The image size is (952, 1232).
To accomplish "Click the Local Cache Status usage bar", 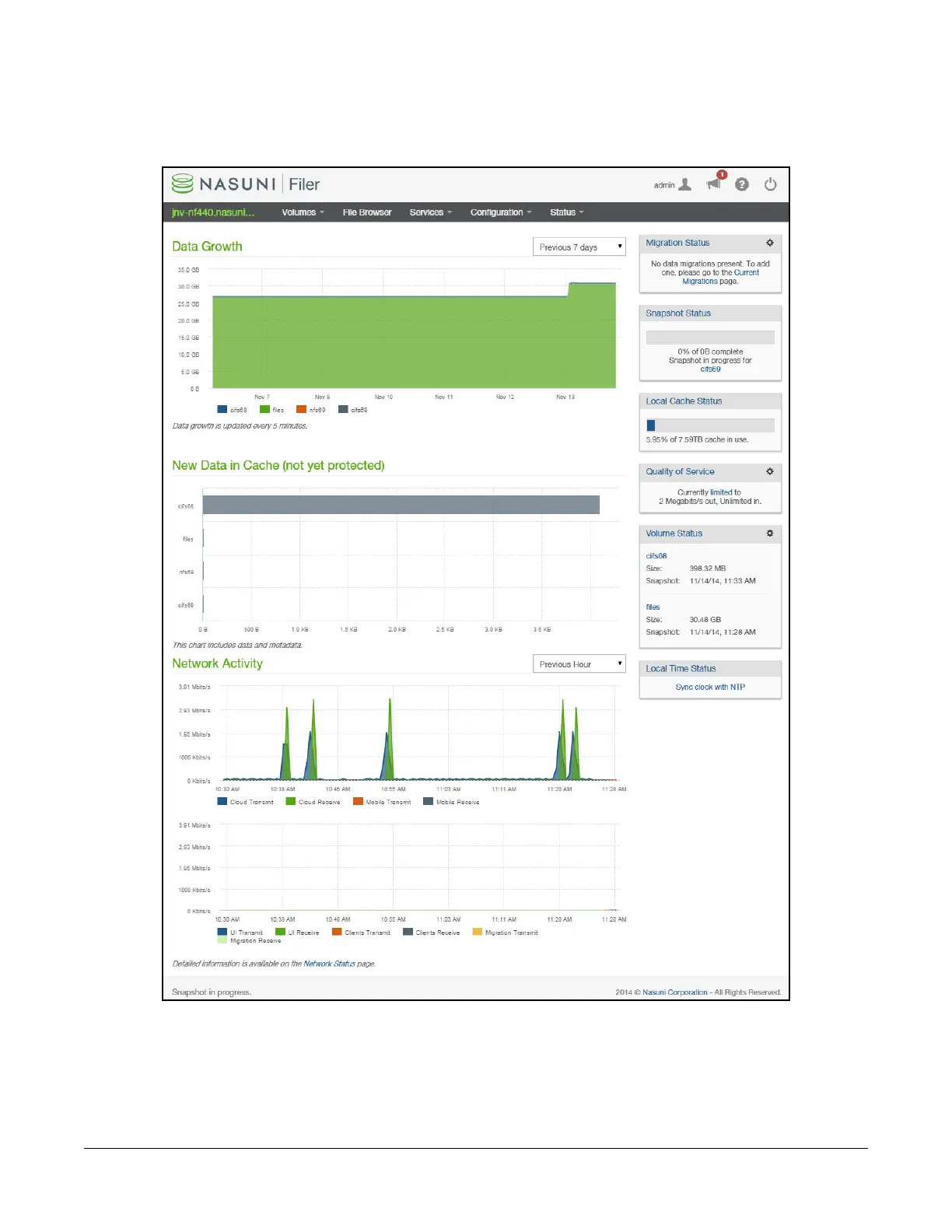I will click(710, 425).
